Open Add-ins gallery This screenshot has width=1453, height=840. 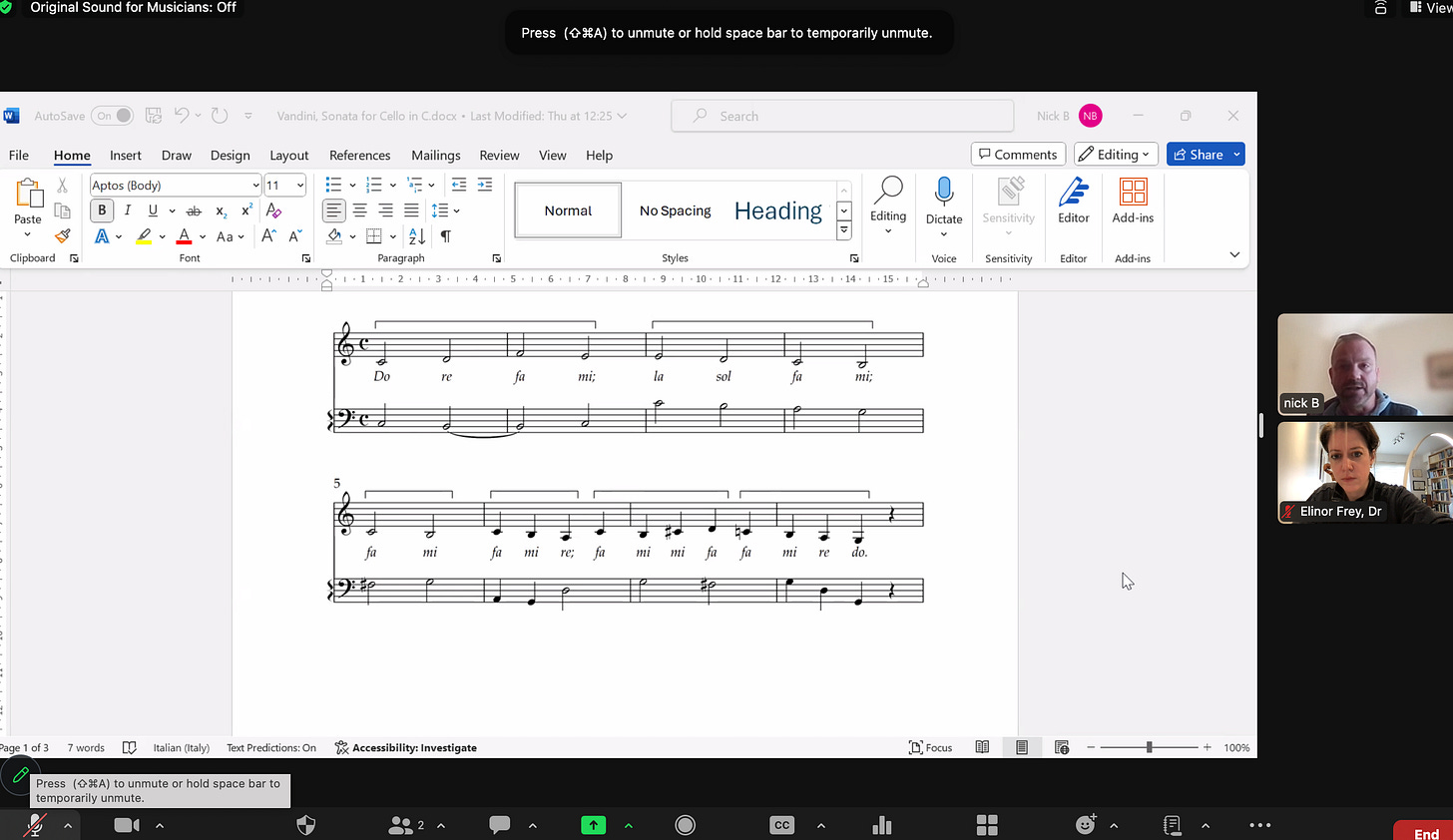coord(1133,200)
